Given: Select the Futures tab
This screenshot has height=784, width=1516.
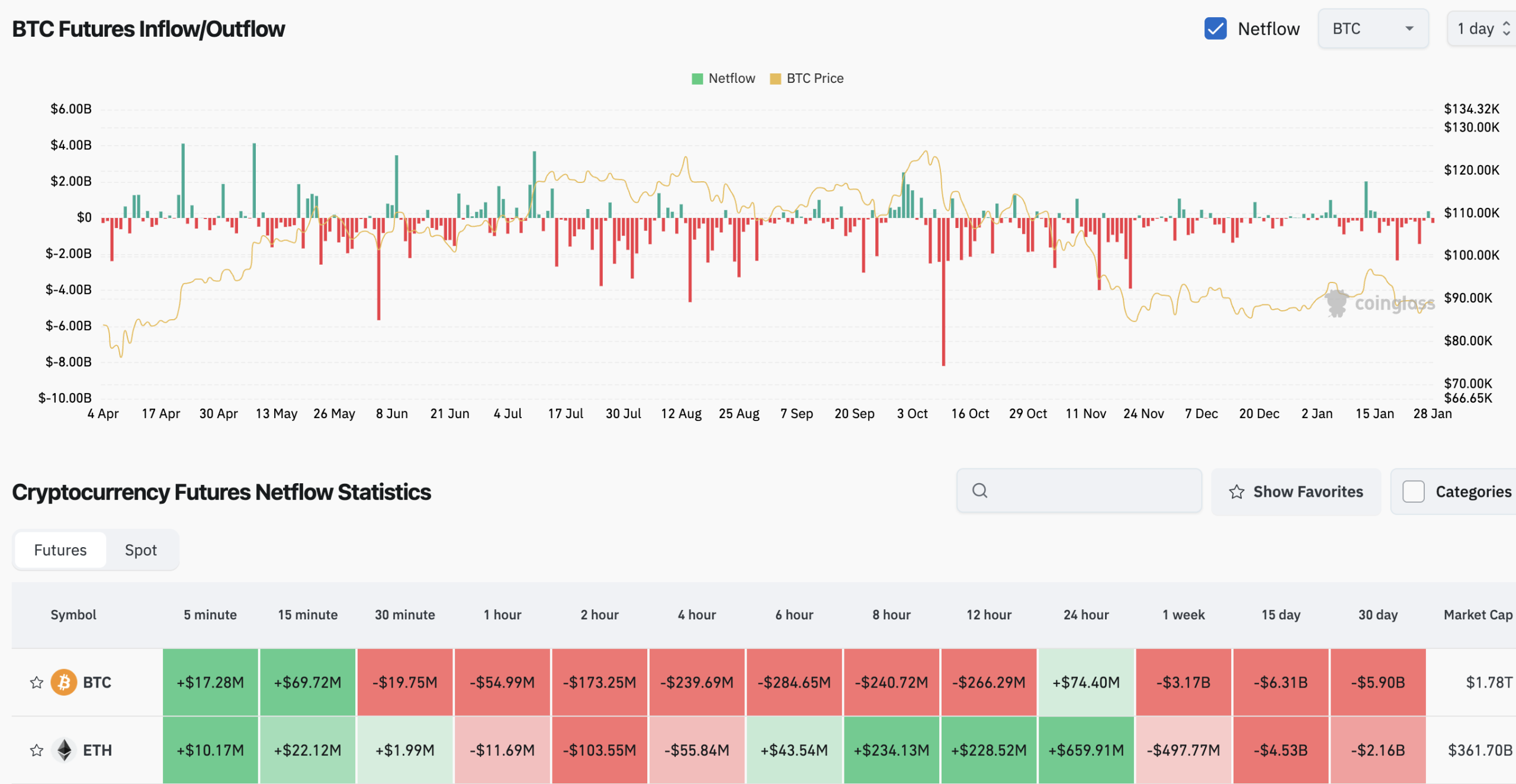Looking at the screenshot, I should coord(60,550).
